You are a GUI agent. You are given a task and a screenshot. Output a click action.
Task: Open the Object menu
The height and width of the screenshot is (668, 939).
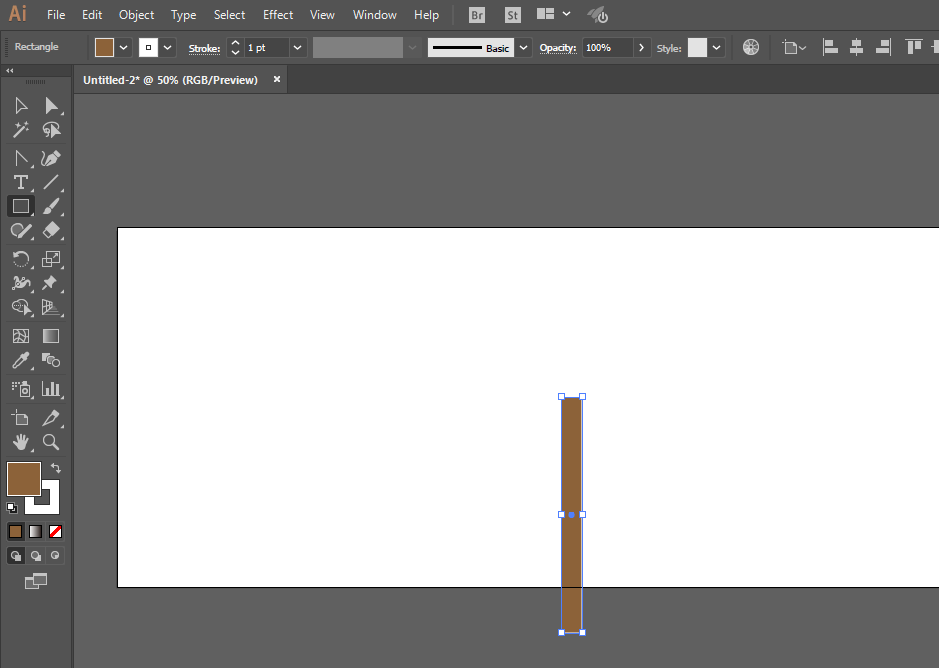pyautogui.click(x=136, y=15)
